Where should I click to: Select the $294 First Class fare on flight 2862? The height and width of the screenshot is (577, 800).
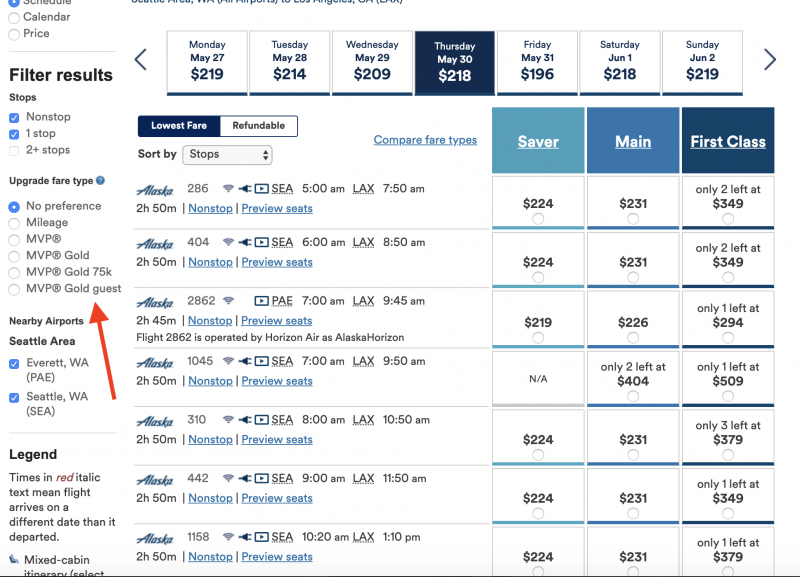(728, 337)
